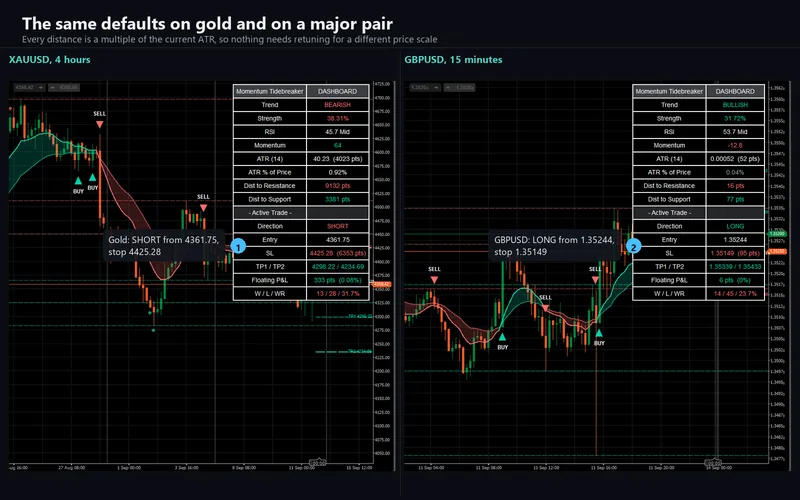
Task: Click the W / L / WR value '13 / 28 / 31.7%'
Action: (337, 294)
